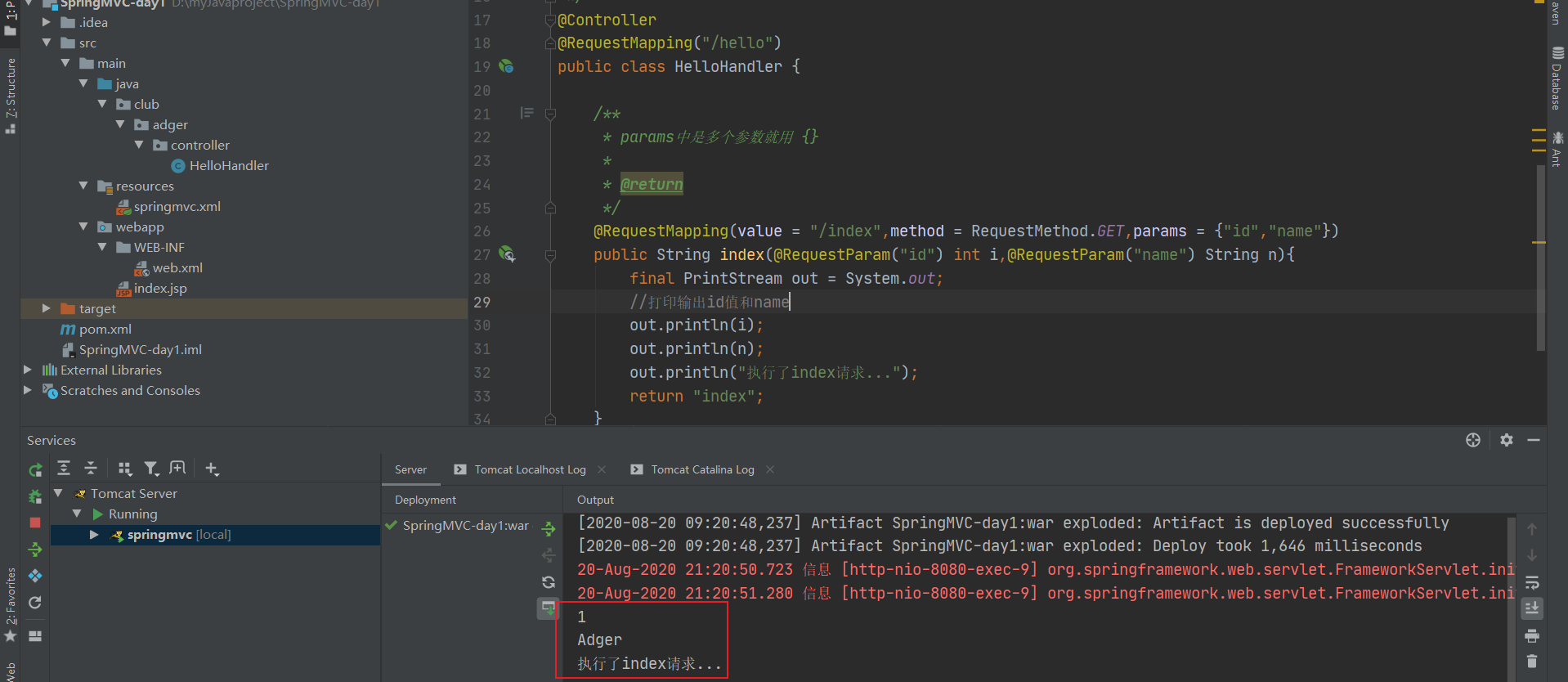Open Services panel settings gear
Image resolution: width=1568 pixels, height=682 pixels.
pos(1507,440)
